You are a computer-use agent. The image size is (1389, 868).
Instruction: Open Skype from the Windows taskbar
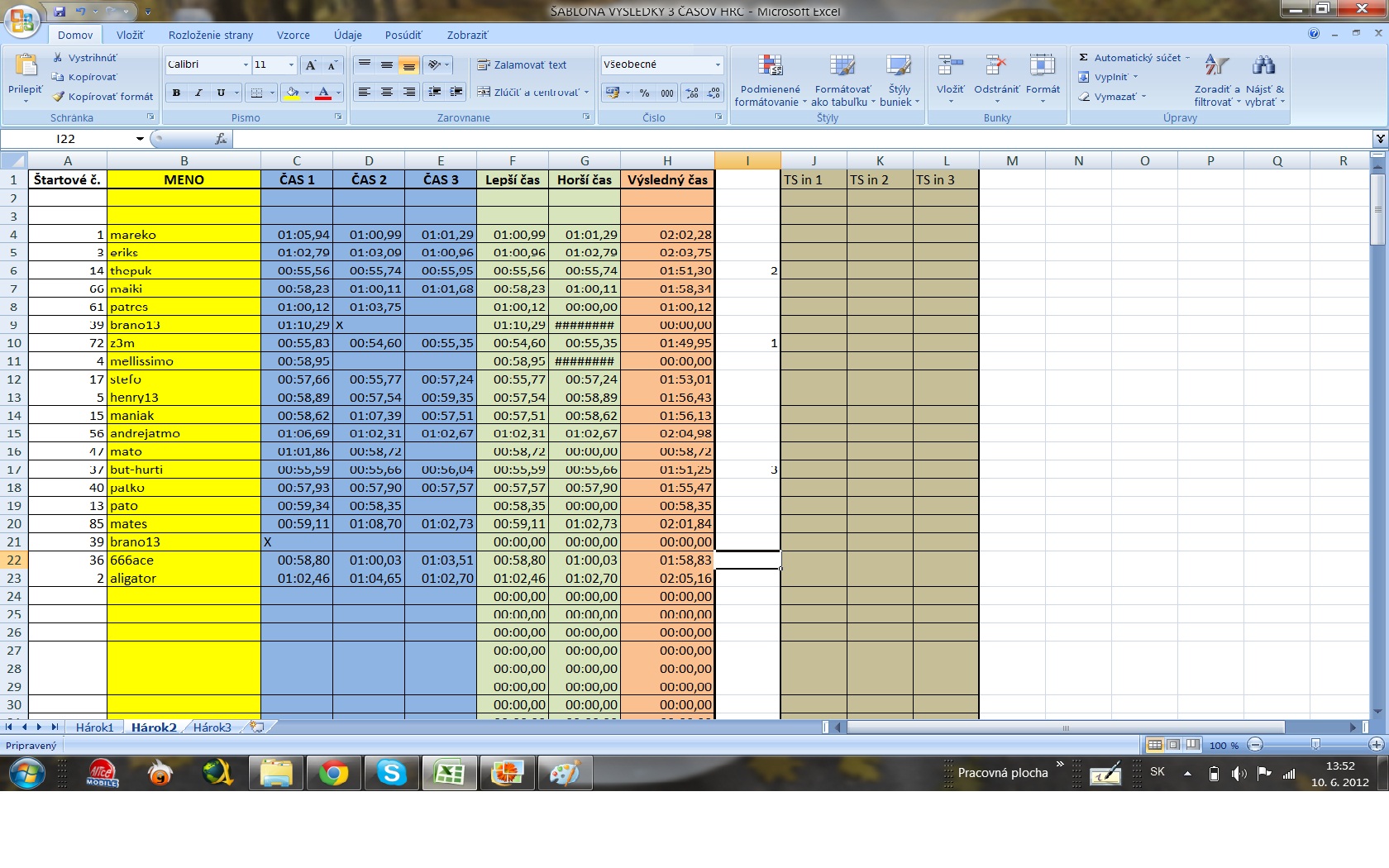click(391, 774)
